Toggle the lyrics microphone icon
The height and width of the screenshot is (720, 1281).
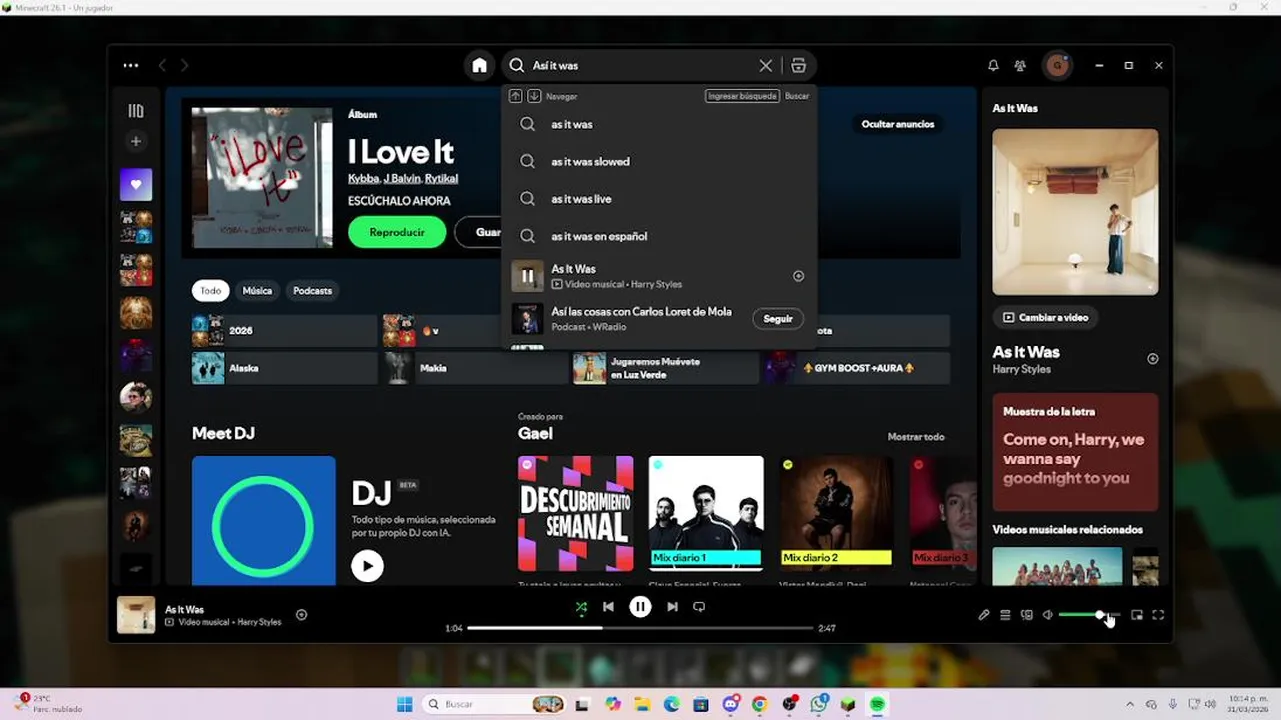[x=984, y=615]
